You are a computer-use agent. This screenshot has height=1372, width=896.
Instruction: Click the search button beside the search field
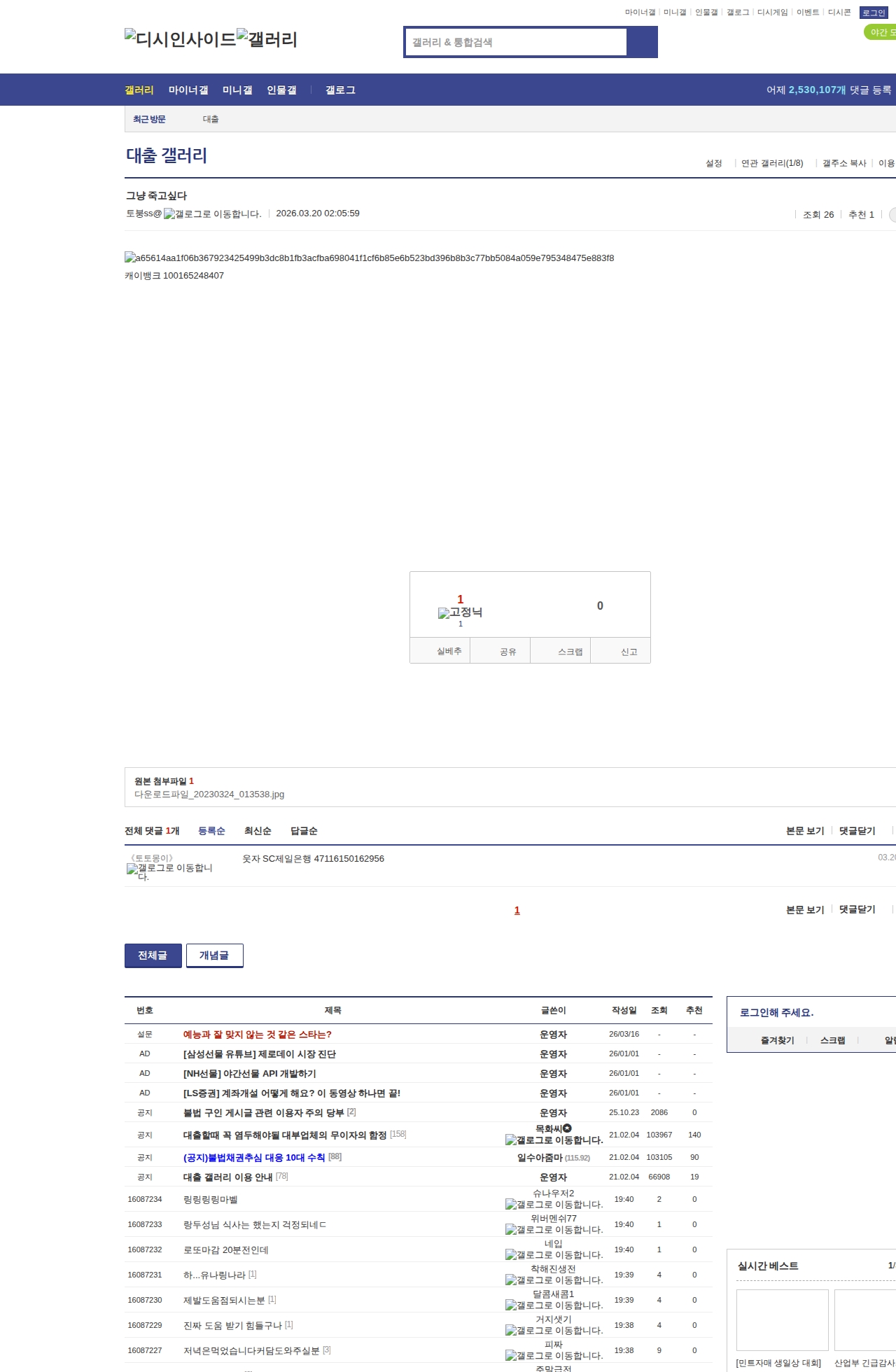[x=642, y=42]
